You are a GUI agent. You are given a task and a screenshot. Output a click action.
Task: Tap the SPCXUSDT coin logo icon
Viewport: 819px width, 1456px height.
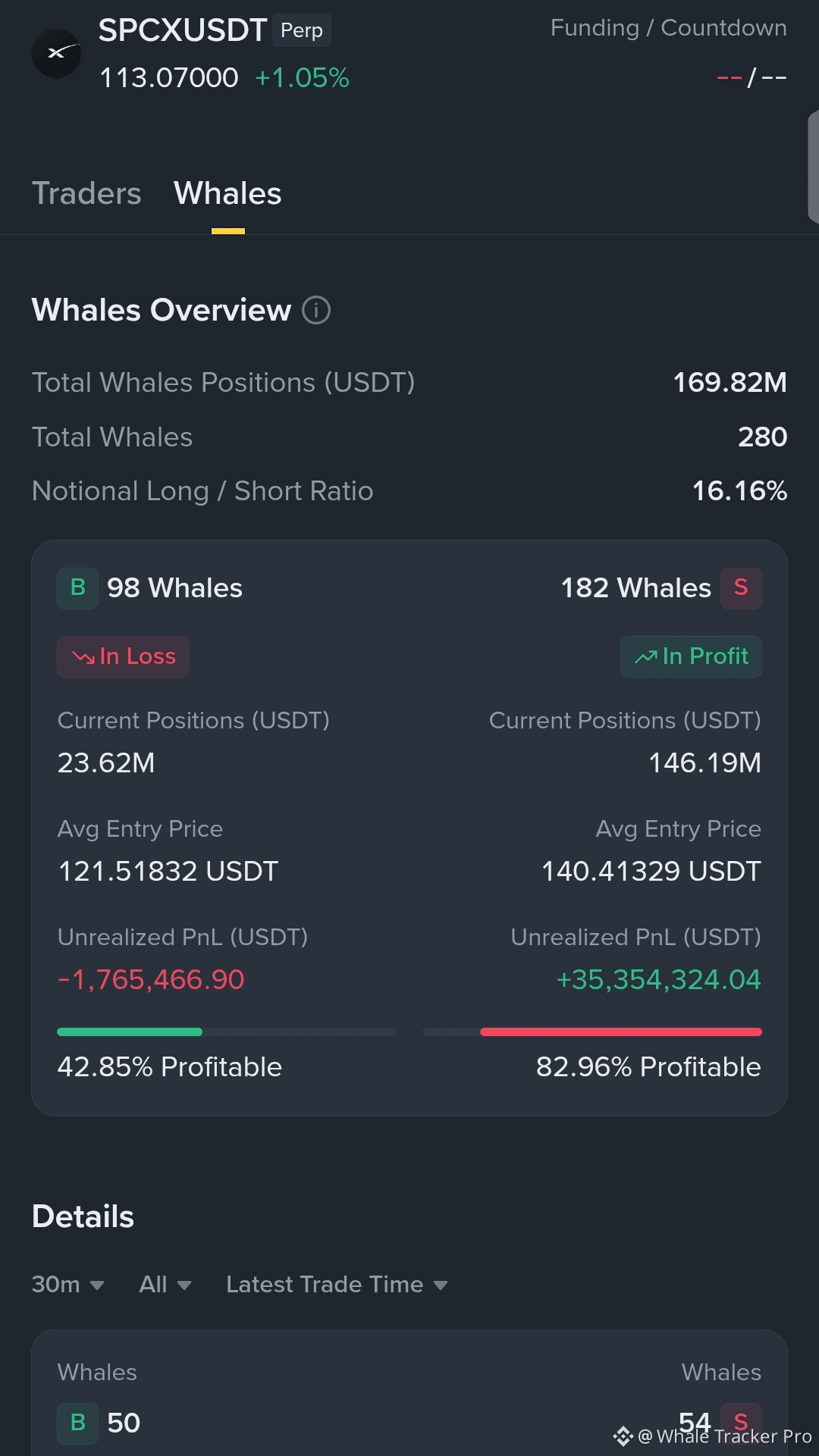(x=56, y=53)
